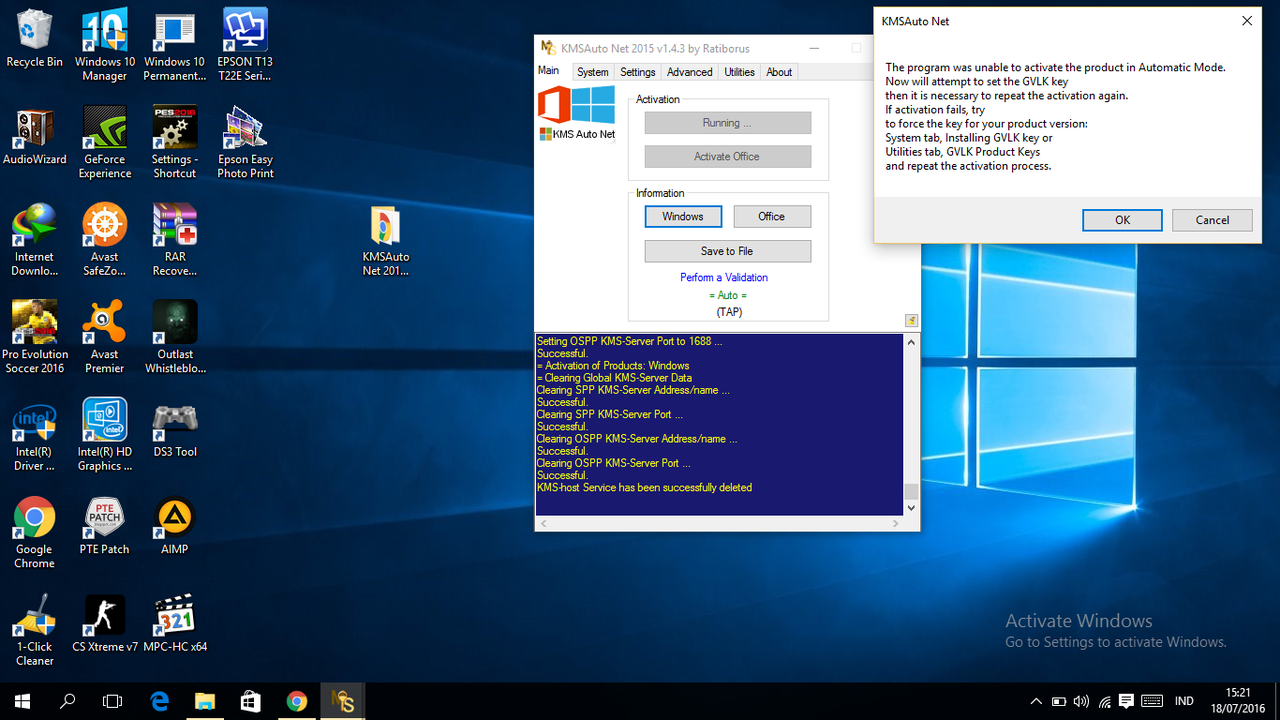
Task: Launch Pro Evolution Soccer 2016
Action: point(34,337)
